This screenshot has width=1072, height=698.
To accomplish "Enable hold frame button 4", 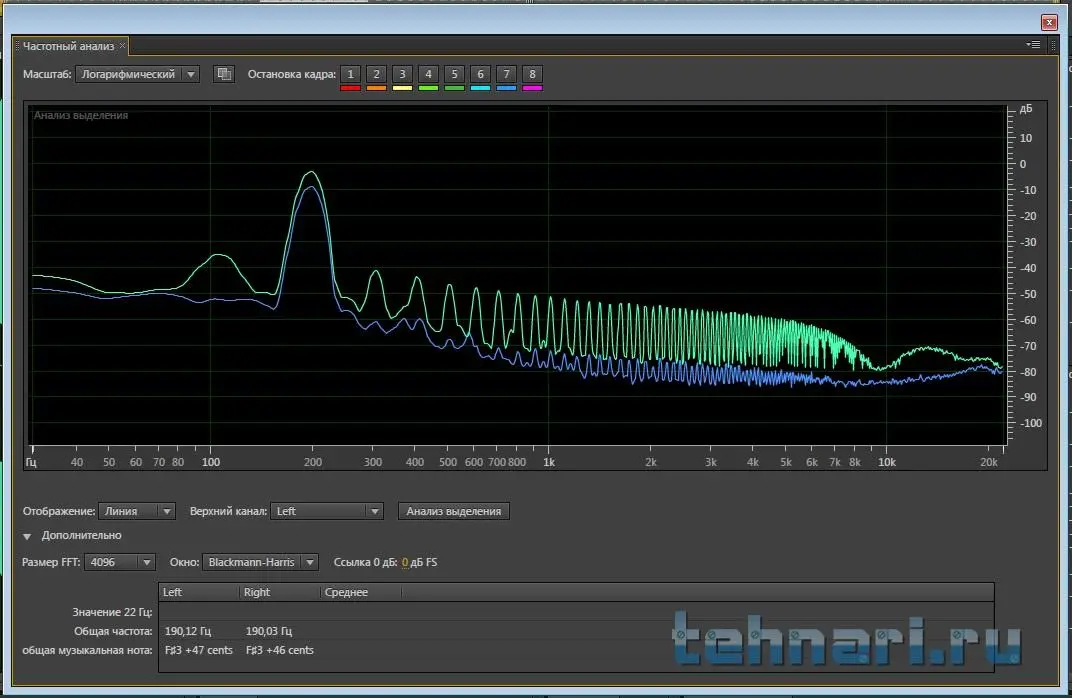I will pos(428,74).
